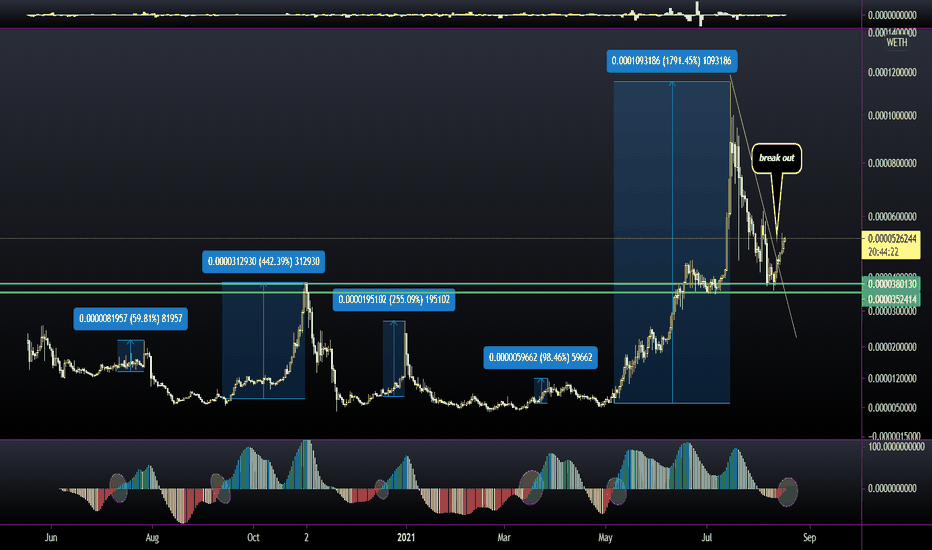Screen dimensions: 932x550
Task: Click the 0.0001000000 price axis value
Action: tap(892, 115)
